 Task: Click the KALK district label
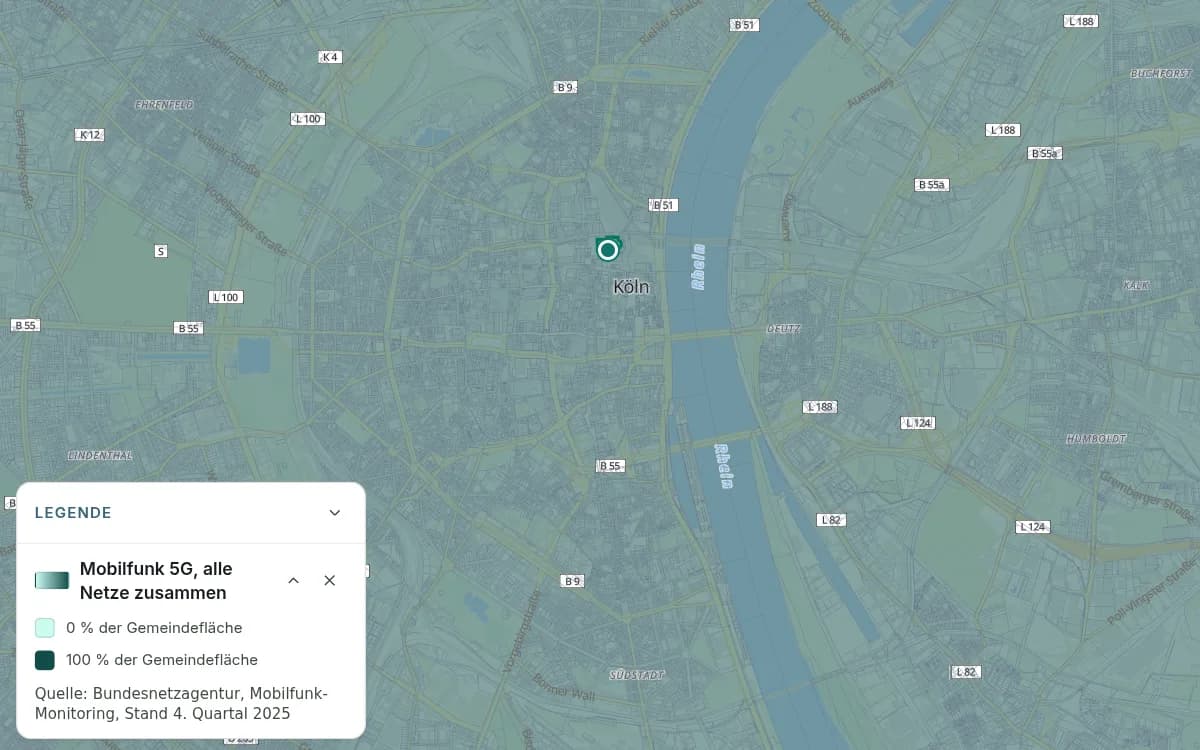1136,285
